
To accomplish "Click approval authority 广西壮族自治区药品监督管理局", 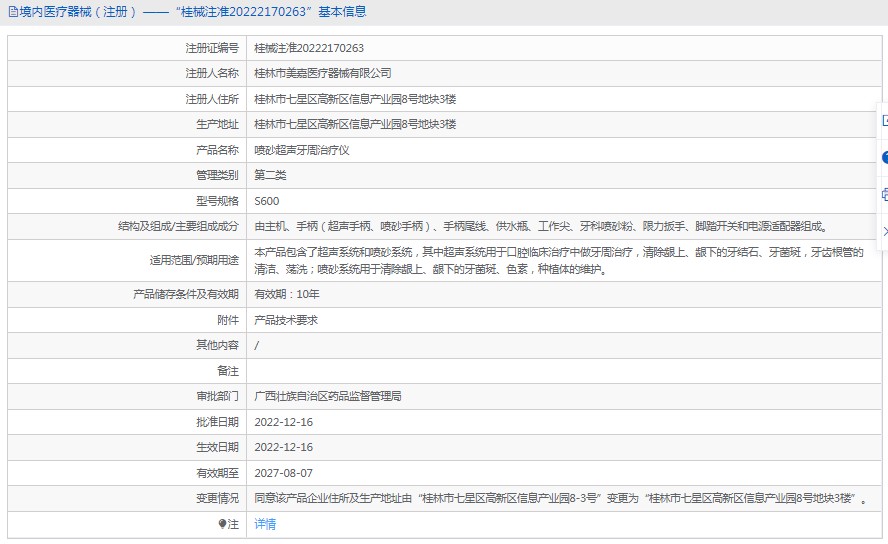I will click(x=328, y=396).
